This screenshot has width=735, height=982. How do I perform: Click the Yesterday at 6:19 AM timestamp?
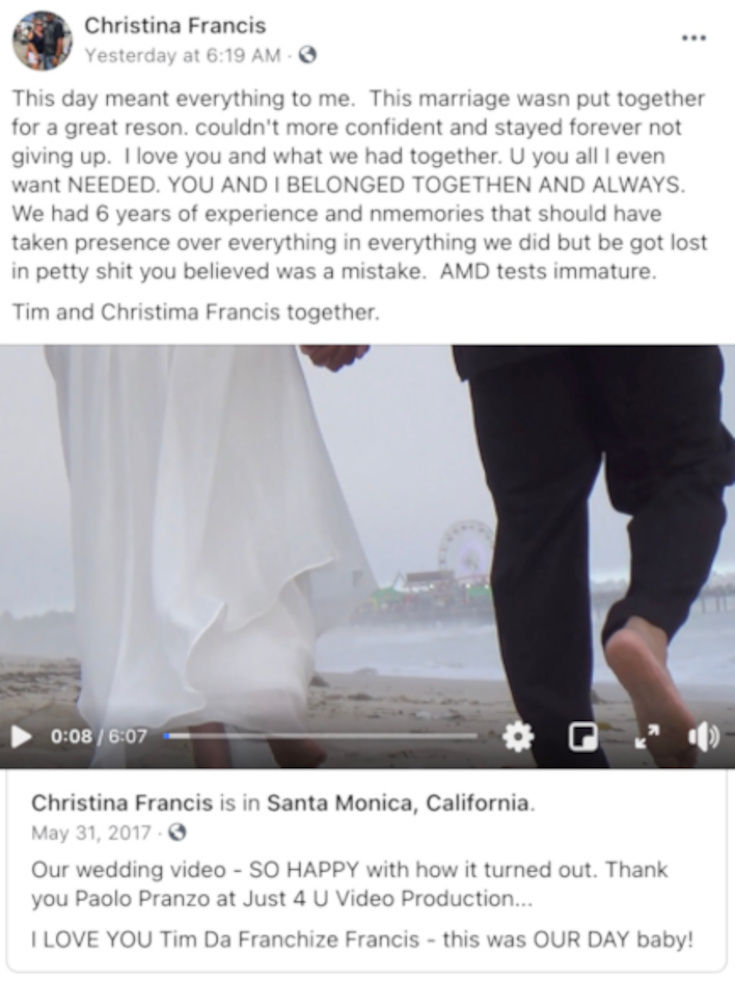click(x=183, y=56)
